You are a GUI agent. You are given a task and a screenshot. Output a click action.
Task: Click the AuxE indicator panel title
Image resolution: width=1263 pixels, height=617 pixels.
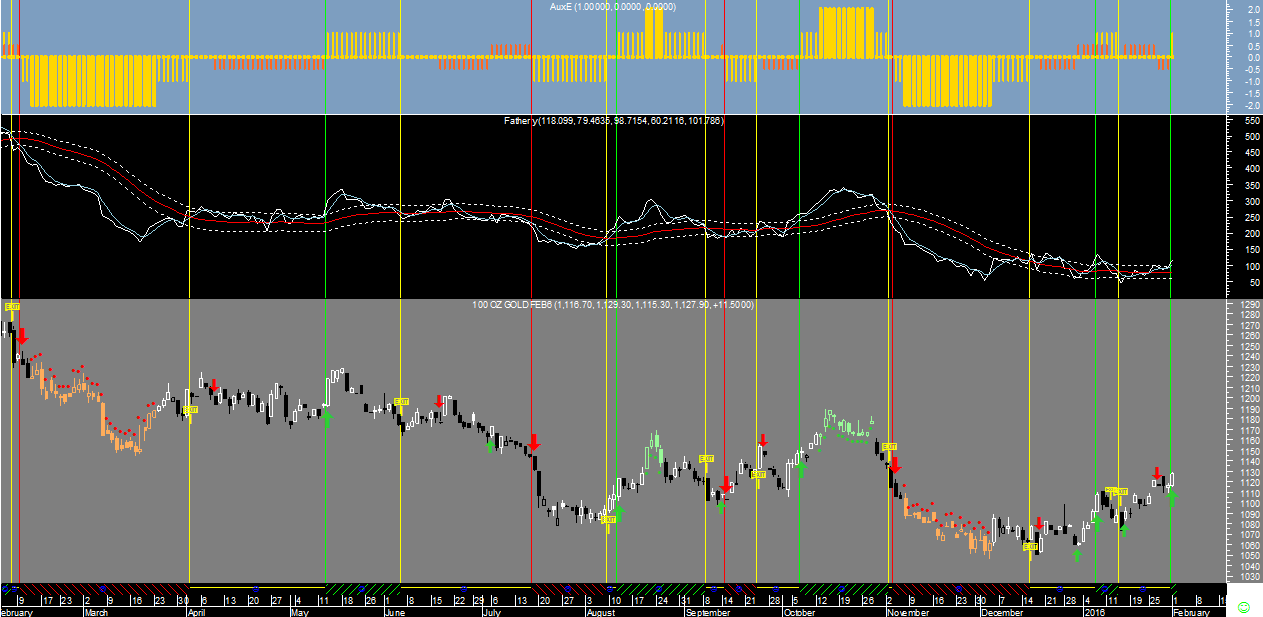click(x=612, y=7)
